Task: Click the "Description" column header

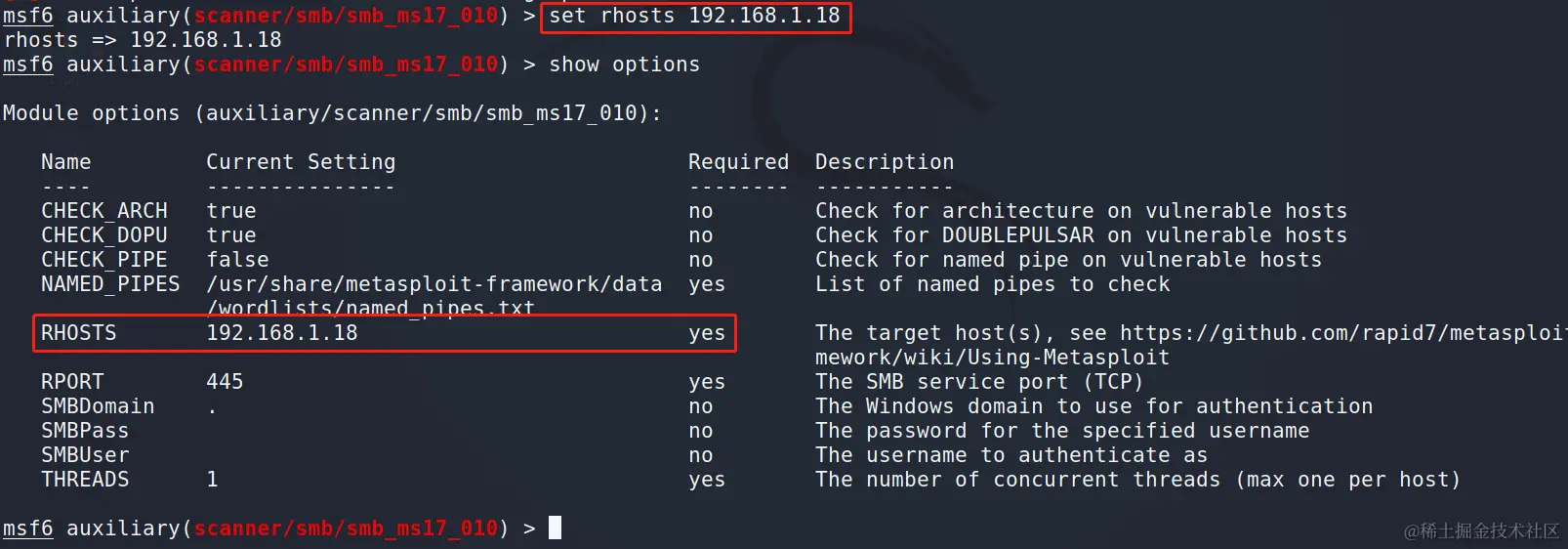Action: point(885,162)
